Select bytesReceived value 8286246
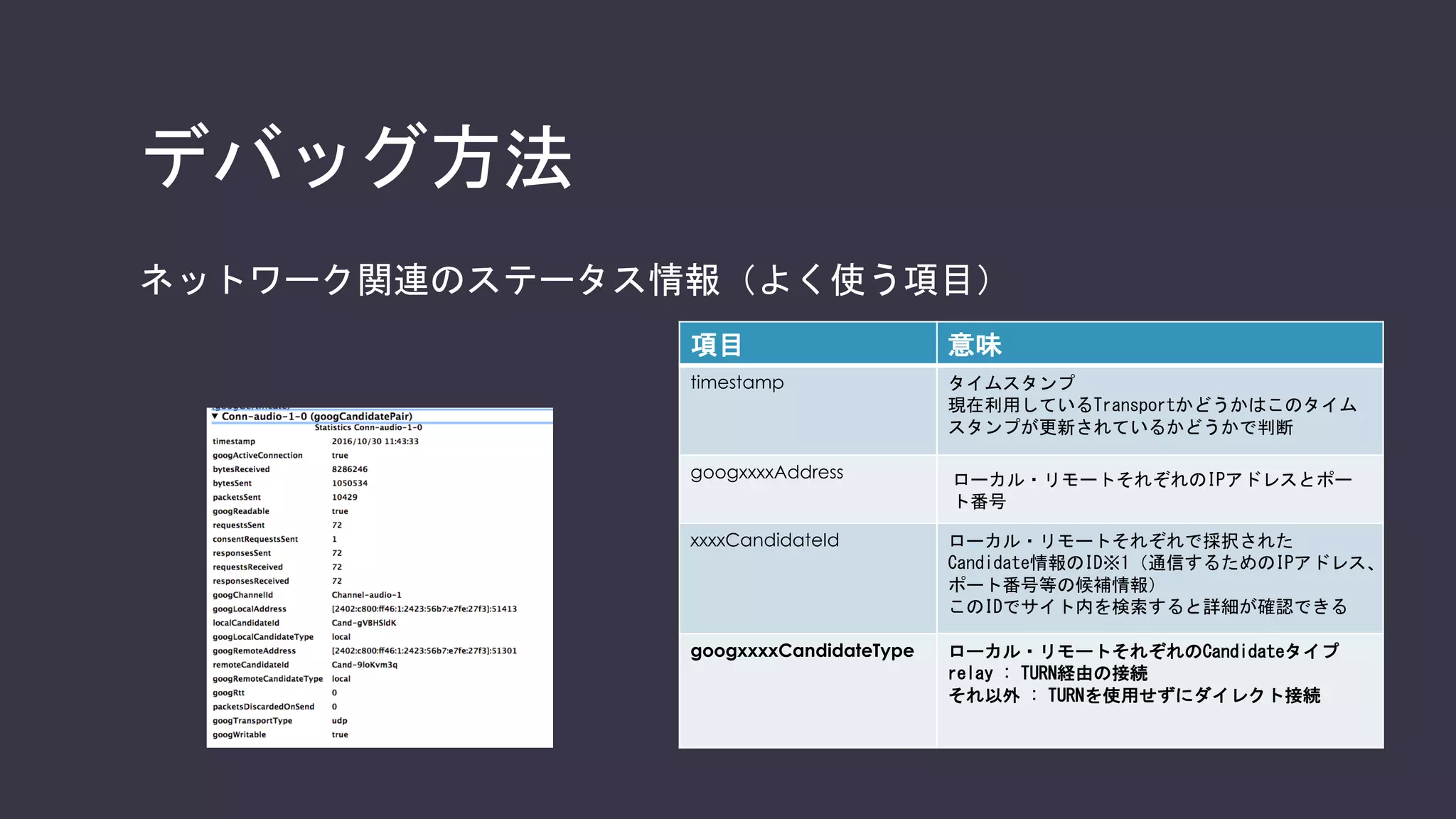This screenshot has width=1456, height=819. 349,469
